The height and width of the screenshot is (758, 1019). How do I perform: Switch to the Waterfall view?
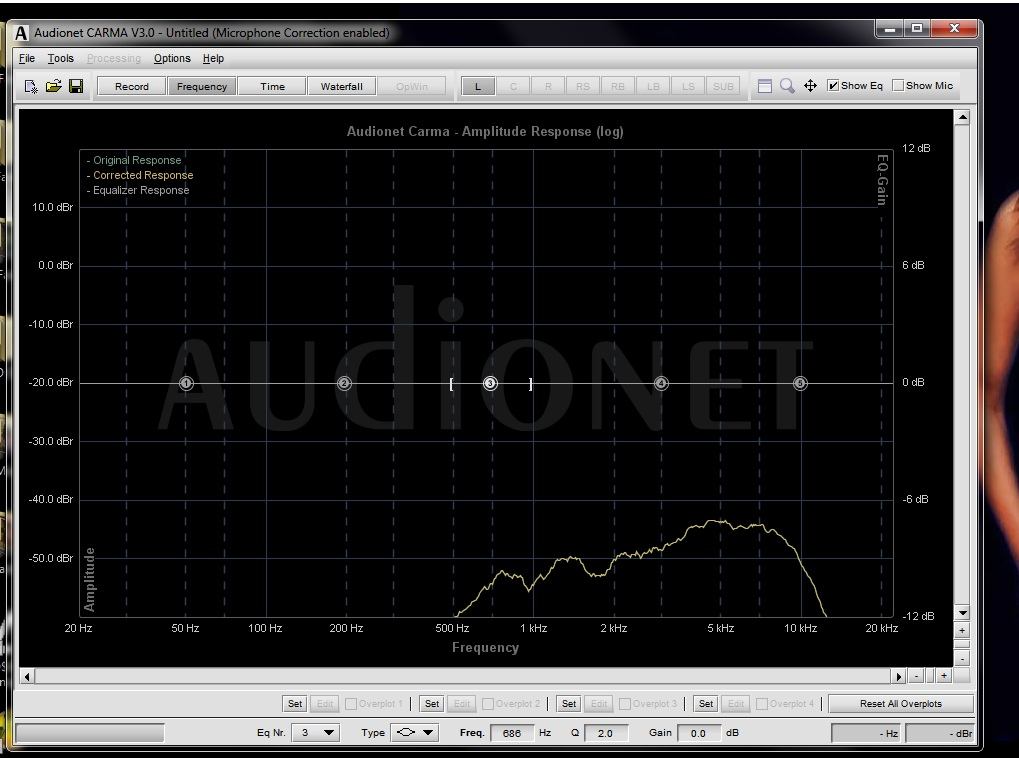(341, 86)
